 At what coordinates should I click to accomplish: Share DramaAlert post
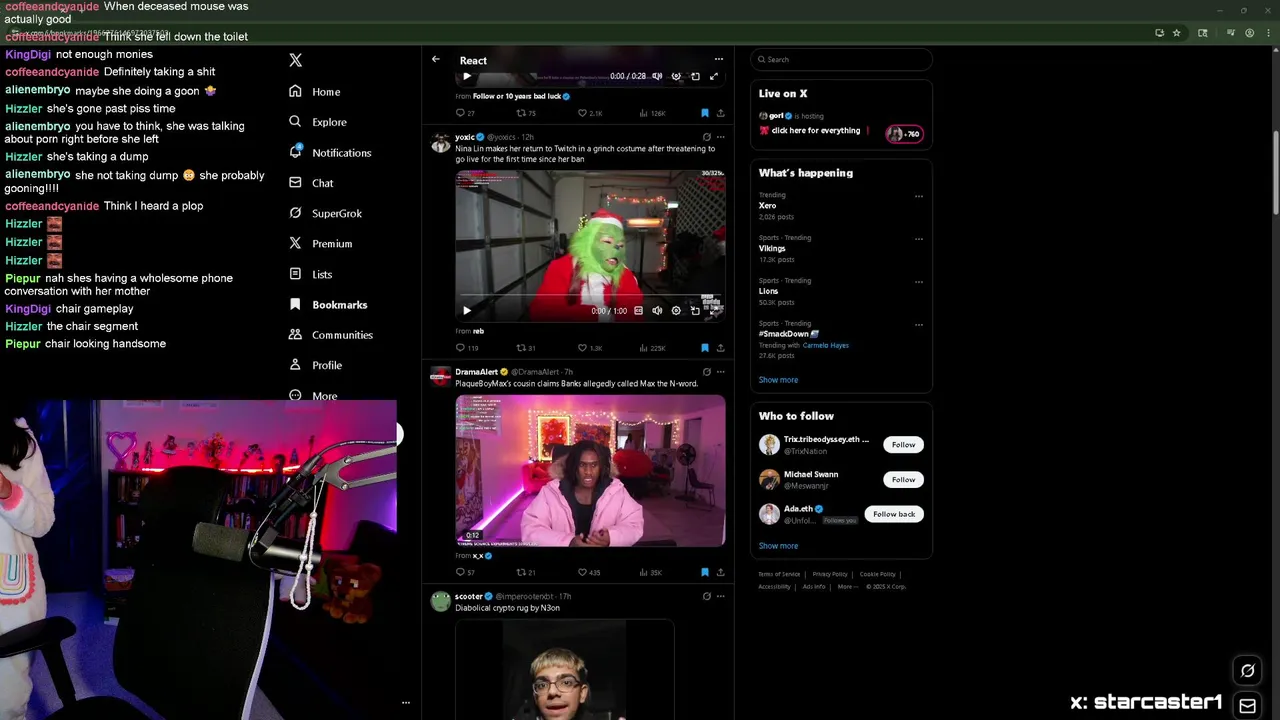coord(720,572)
